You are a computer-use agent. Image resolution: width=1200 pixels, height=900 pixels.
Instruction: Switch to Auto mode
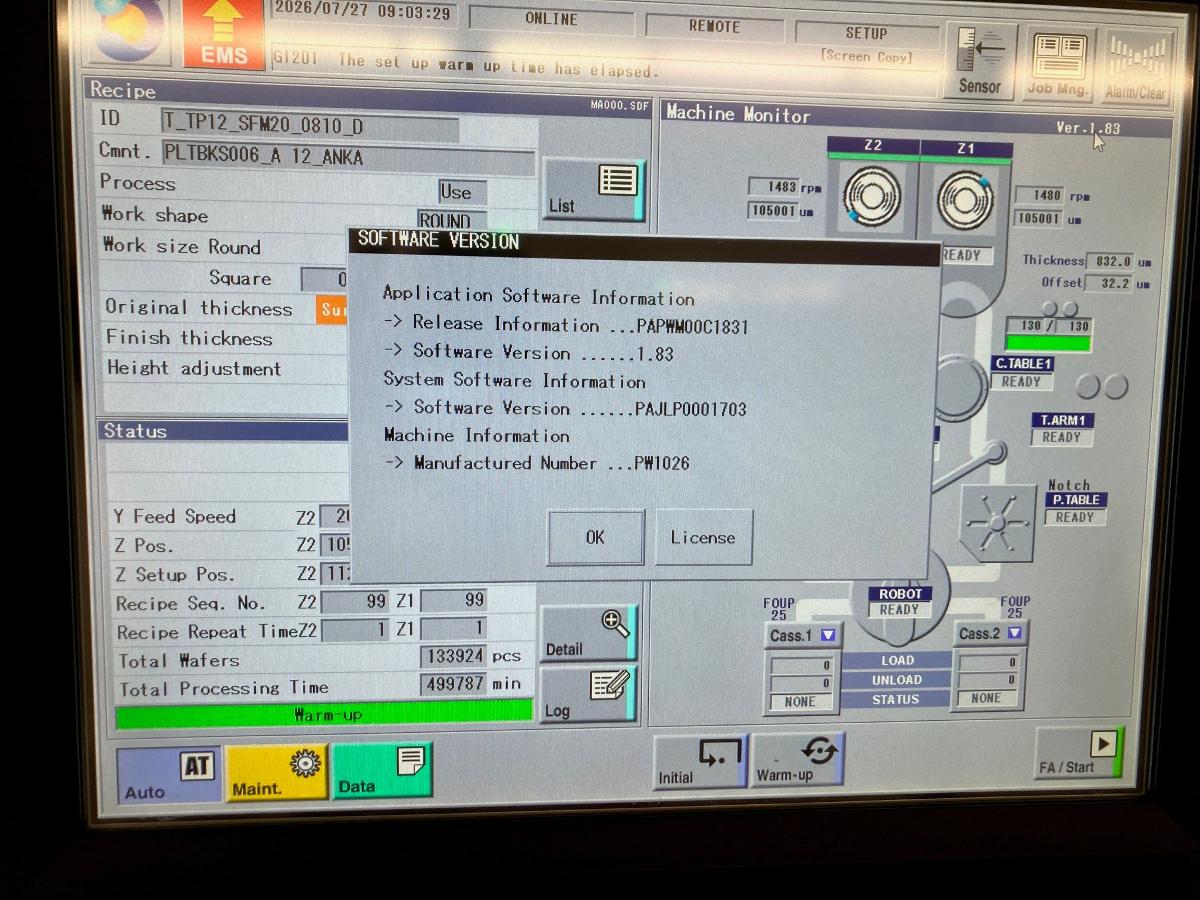point(168,775)
